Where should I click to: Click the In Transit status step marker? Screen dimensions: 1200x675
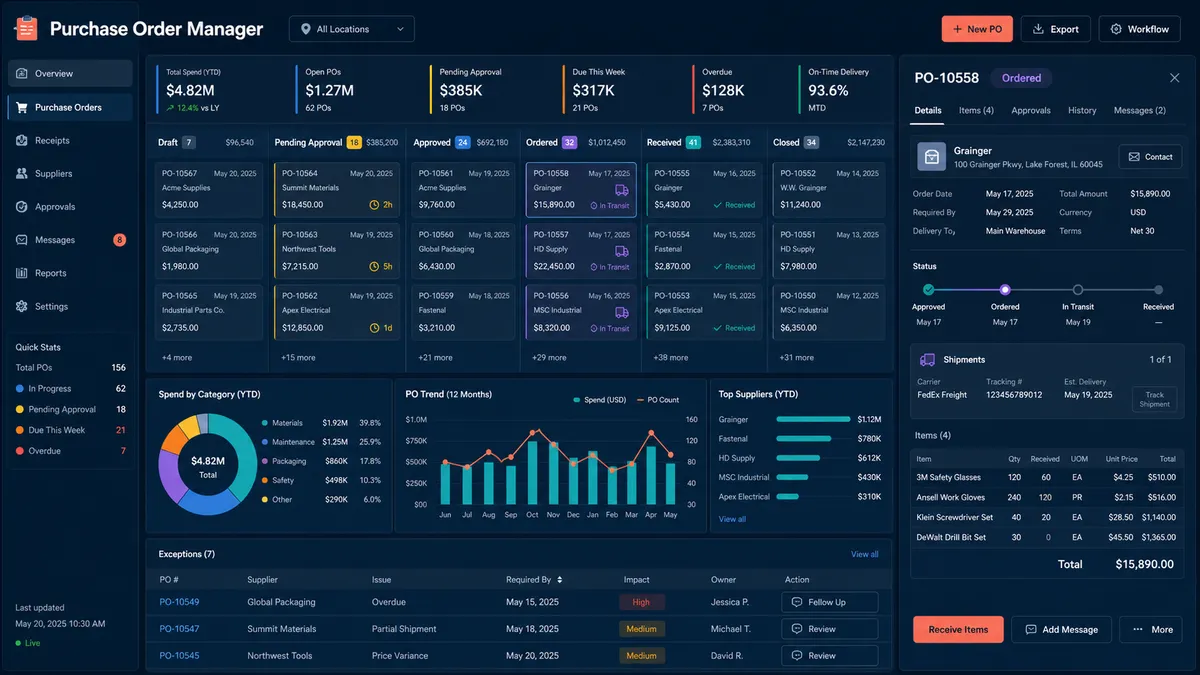pyautogui.click(x=1078, y=290)
